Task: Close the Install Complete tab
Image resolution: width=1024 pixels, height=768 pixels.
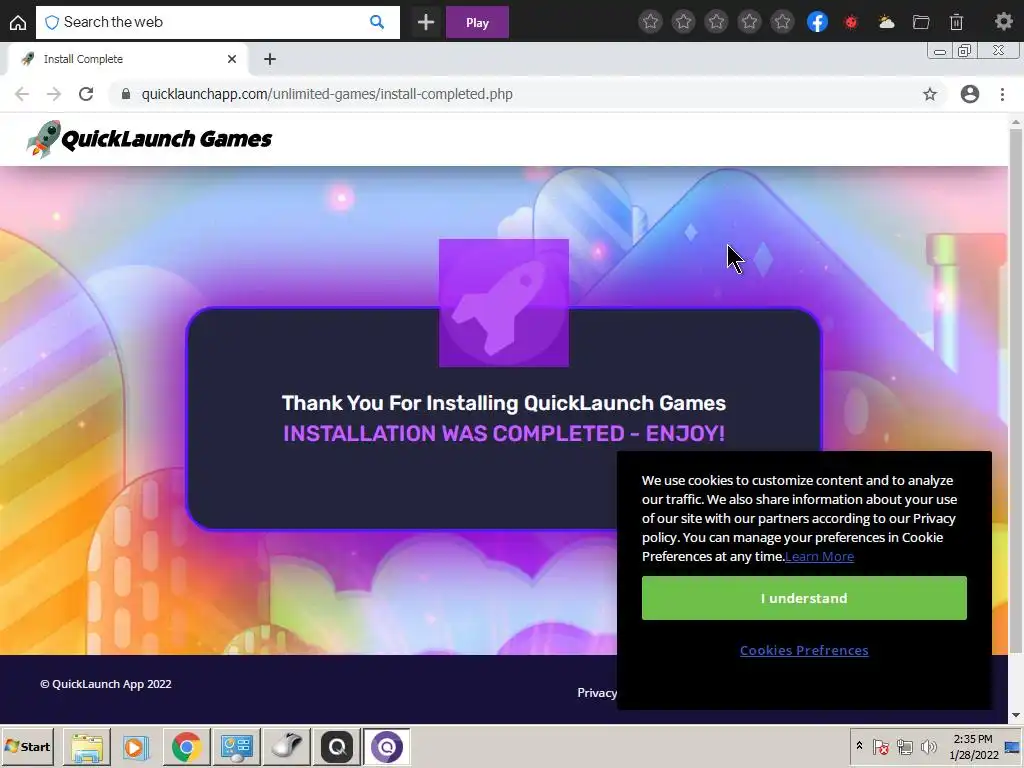Action: (232, 59)
